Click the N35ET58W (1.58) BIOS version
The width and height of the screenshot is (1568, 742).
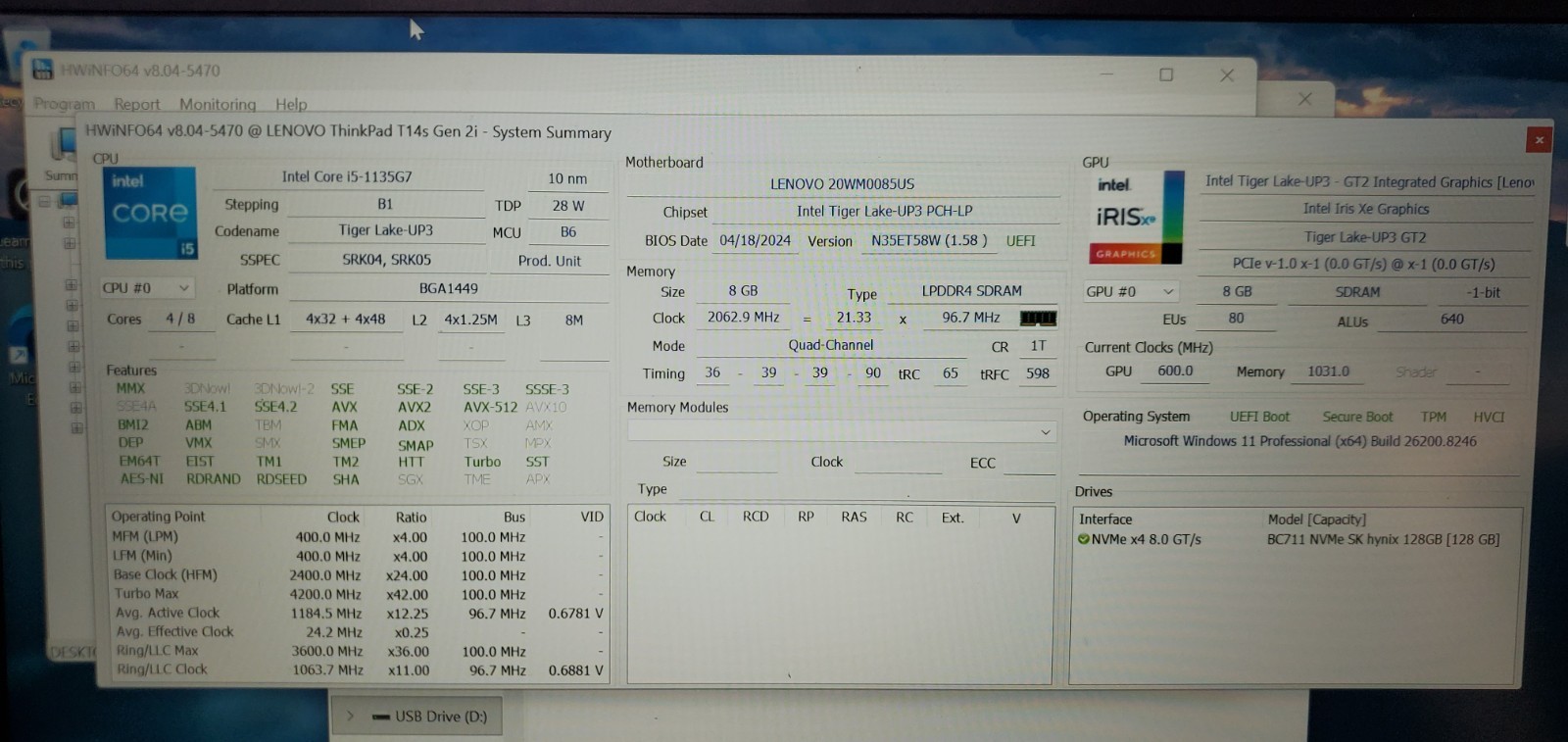(x=929, y=240)
